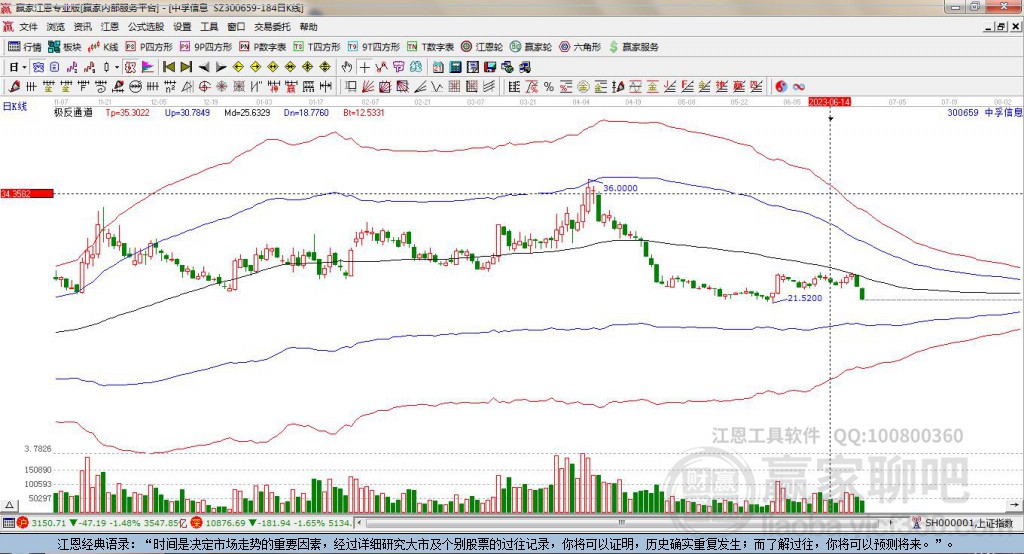Click the Dn=18.7760 value
The image size is (1024, 554).
tap(306, 112)
